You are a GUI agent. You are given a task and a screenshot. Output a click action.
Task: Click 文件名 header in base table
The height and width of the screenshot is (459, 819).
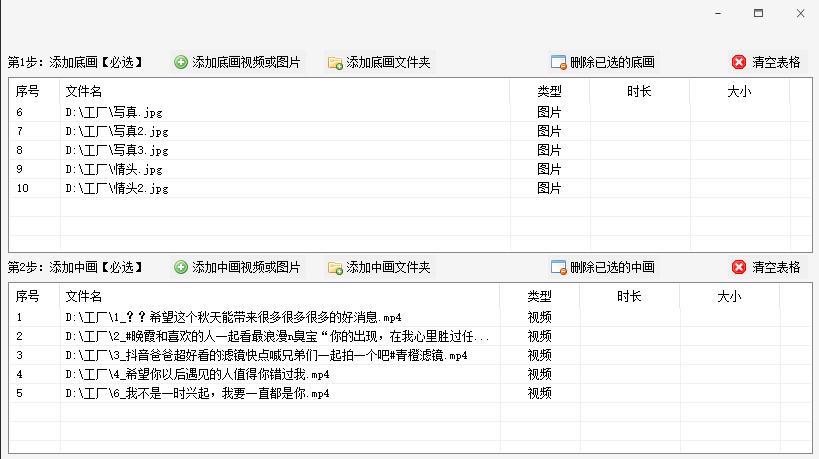click(x=84, y=91)
